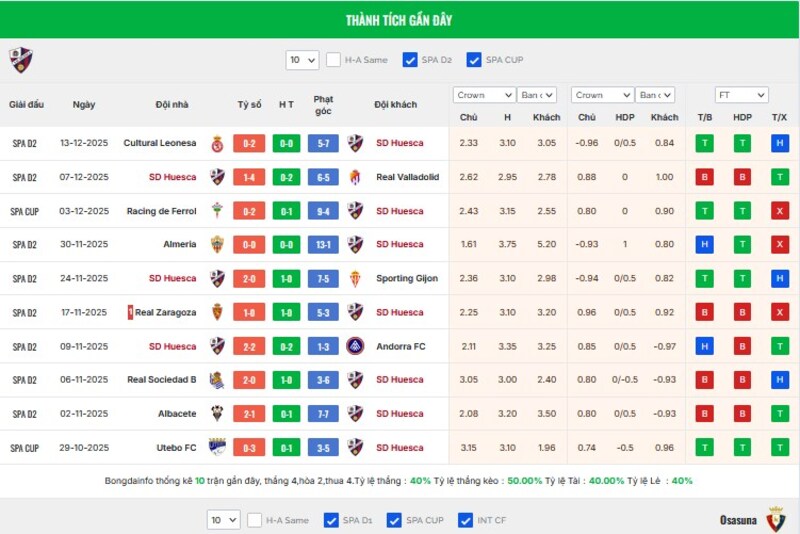
Task: Open the Utebo FC team link
Action: [175, 448]
